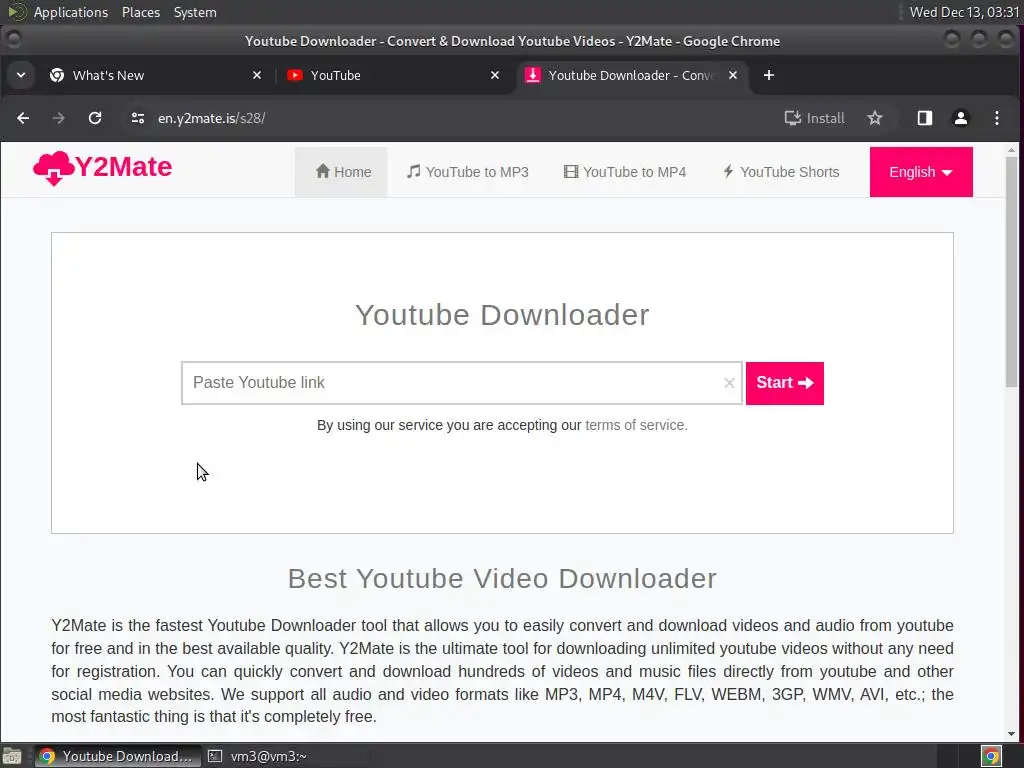Click the clock showing Wed Dec 13
Viewport: 1024px width, 768px height.
pos(964,12)
